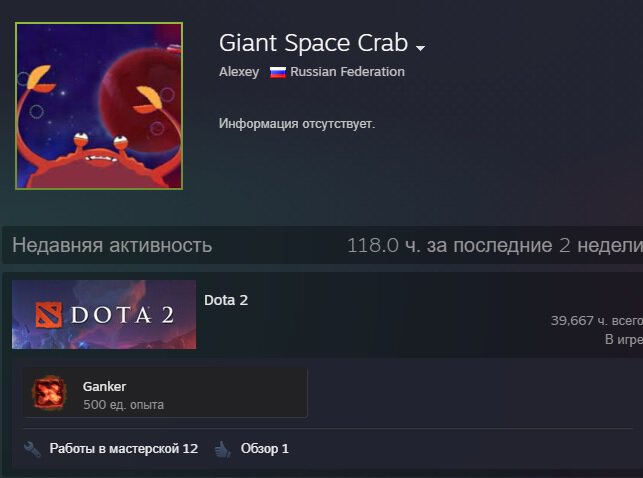Click the 39,667 ч. всего hours text
This screenshot has width=643, height=478.
pyautogui.click(x=597, y=321)
